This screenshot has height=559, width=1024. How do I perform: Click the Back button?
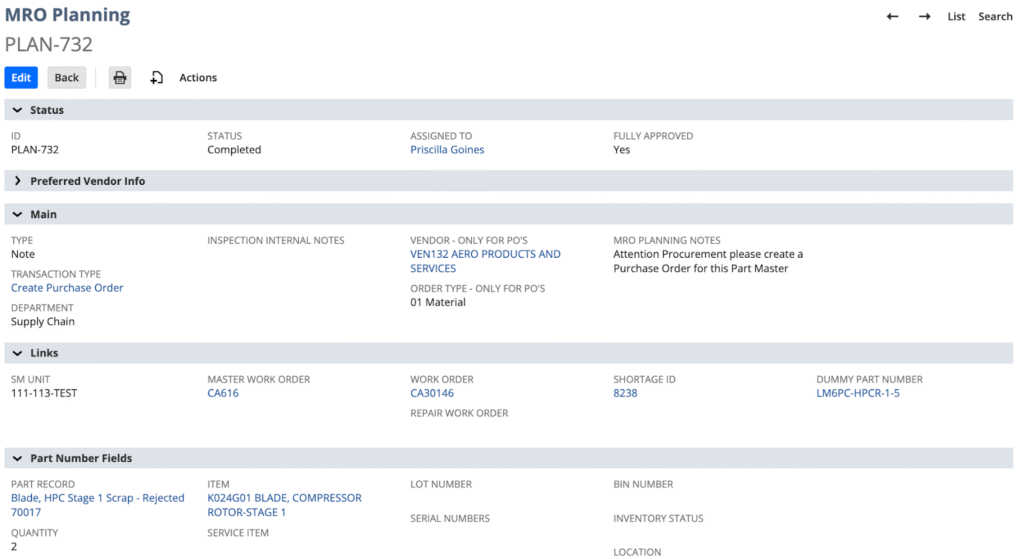pyautogui.click(x=67, y=78)
